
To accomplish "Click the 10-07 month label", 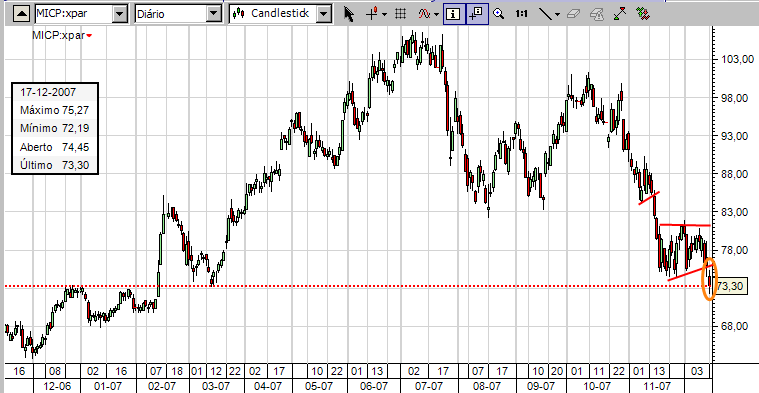I will [597, 386].
